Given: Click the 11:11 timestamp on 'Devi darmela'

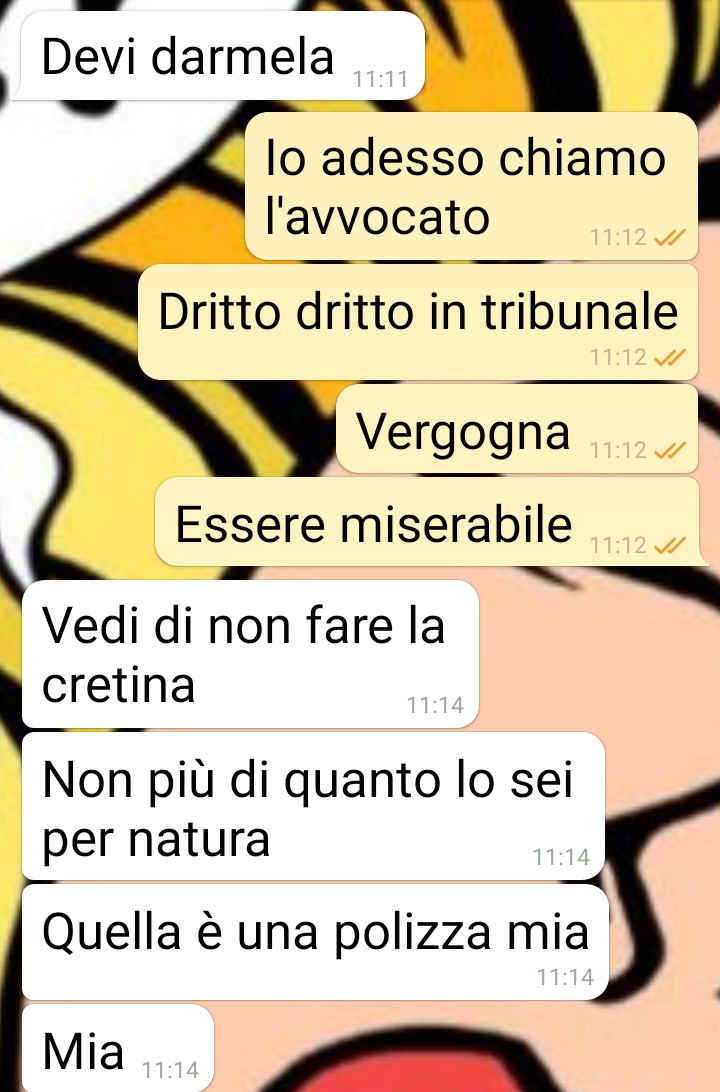Looking at the screenshot, I should point(380,79).
